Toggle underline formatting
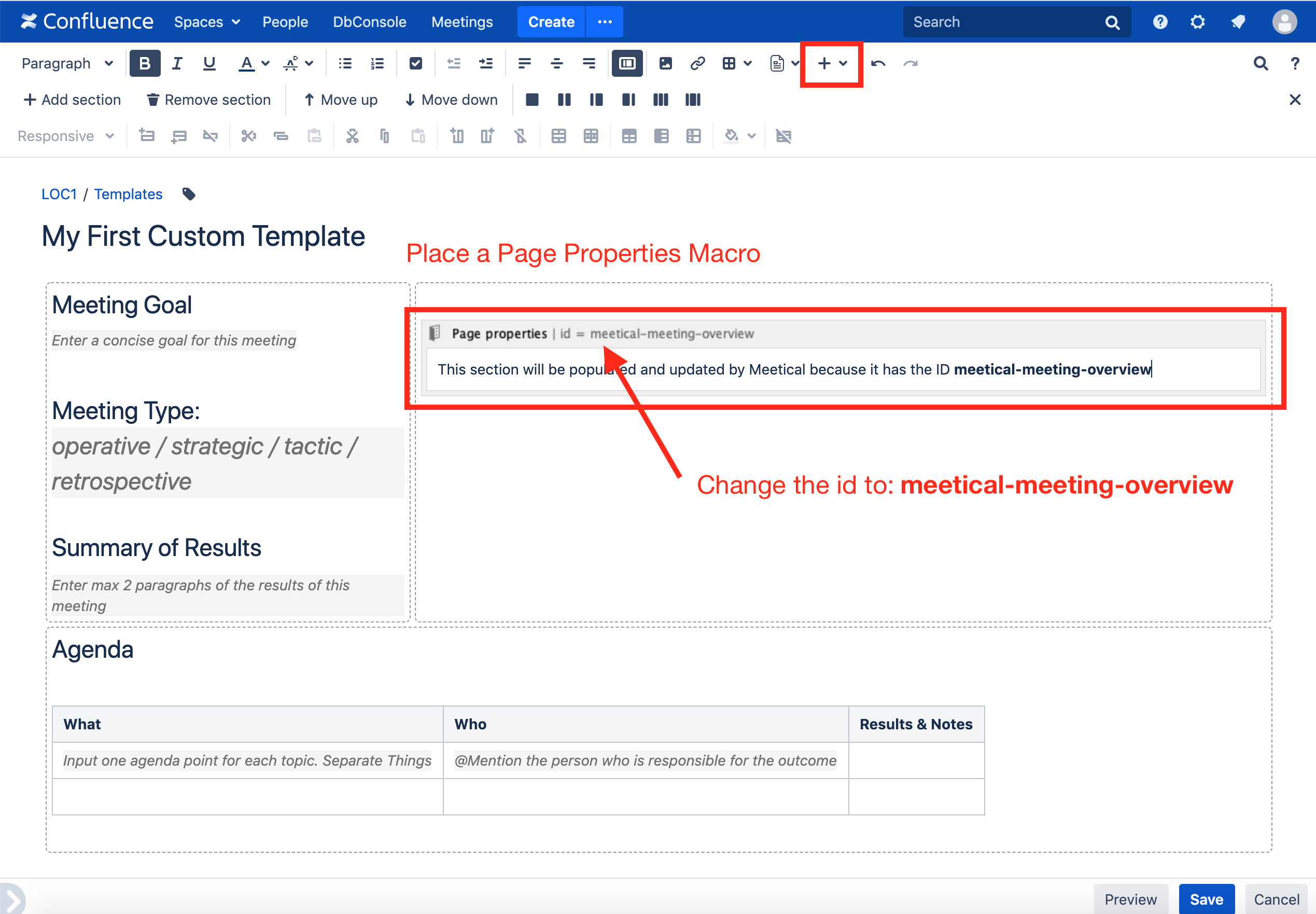This screenshot has width=1316, height=914. coord(209,63)
